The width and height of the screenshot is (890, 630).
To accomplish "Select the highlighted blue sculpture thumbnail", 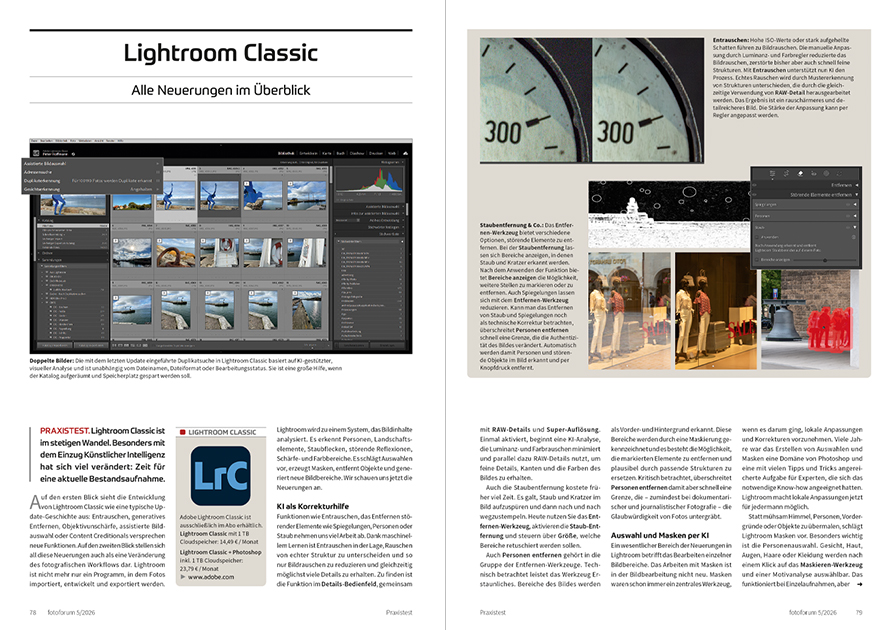I will click(175, 196).
